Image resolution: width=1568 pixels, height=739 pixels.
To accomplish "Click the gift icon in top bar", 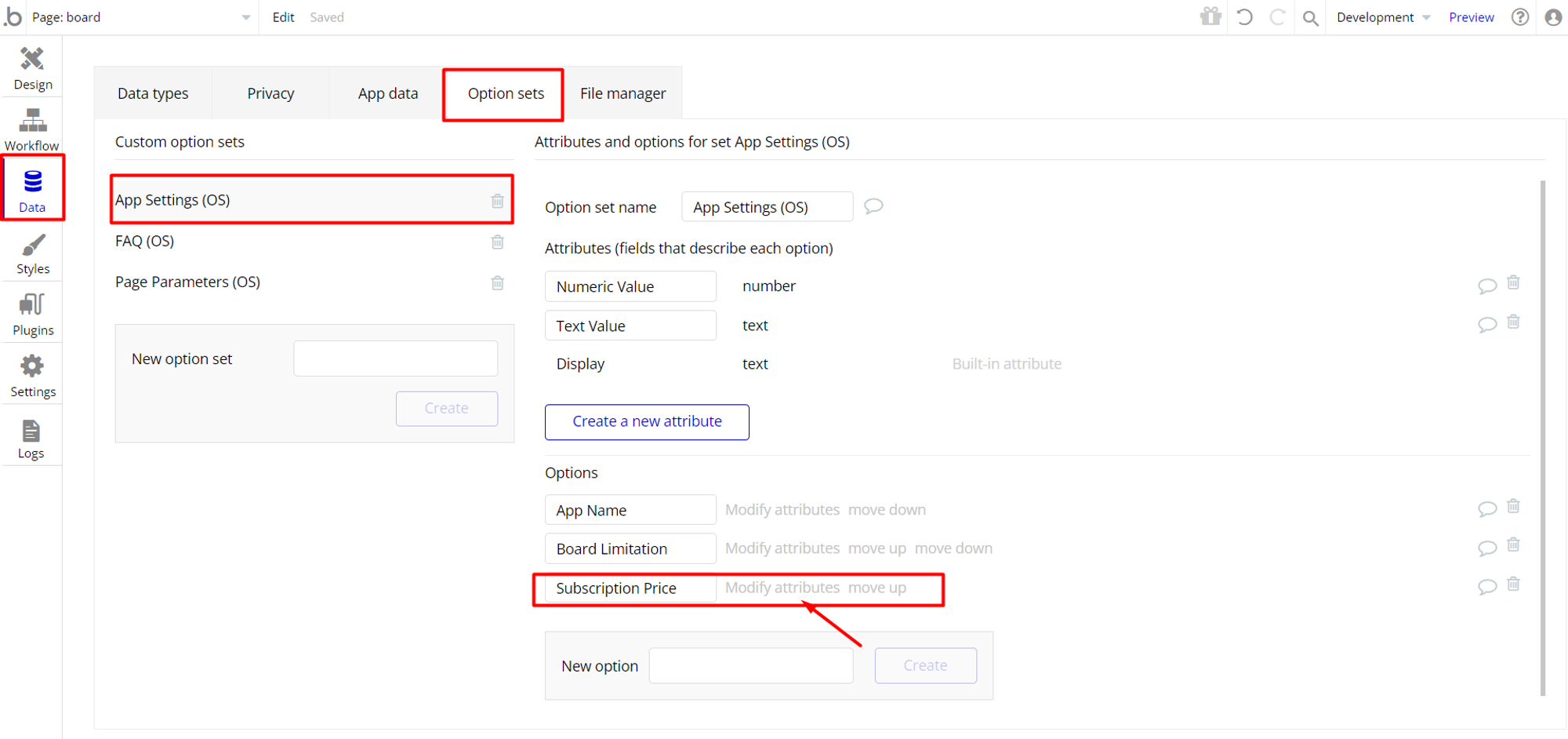I will [x=1210, y=16].
